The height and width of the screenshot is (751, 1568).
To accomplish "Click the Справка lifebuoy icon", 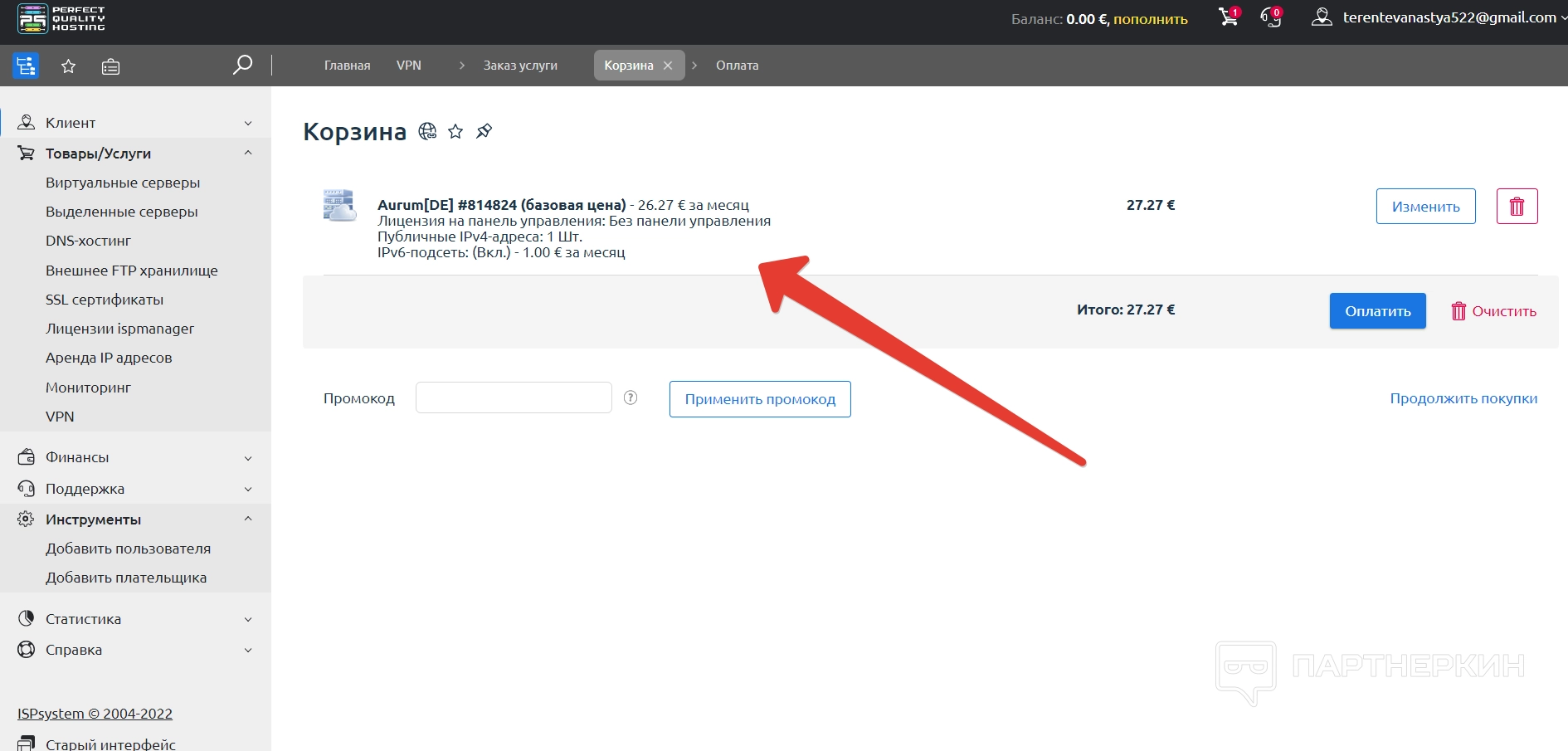I will [x=27, y=650].
